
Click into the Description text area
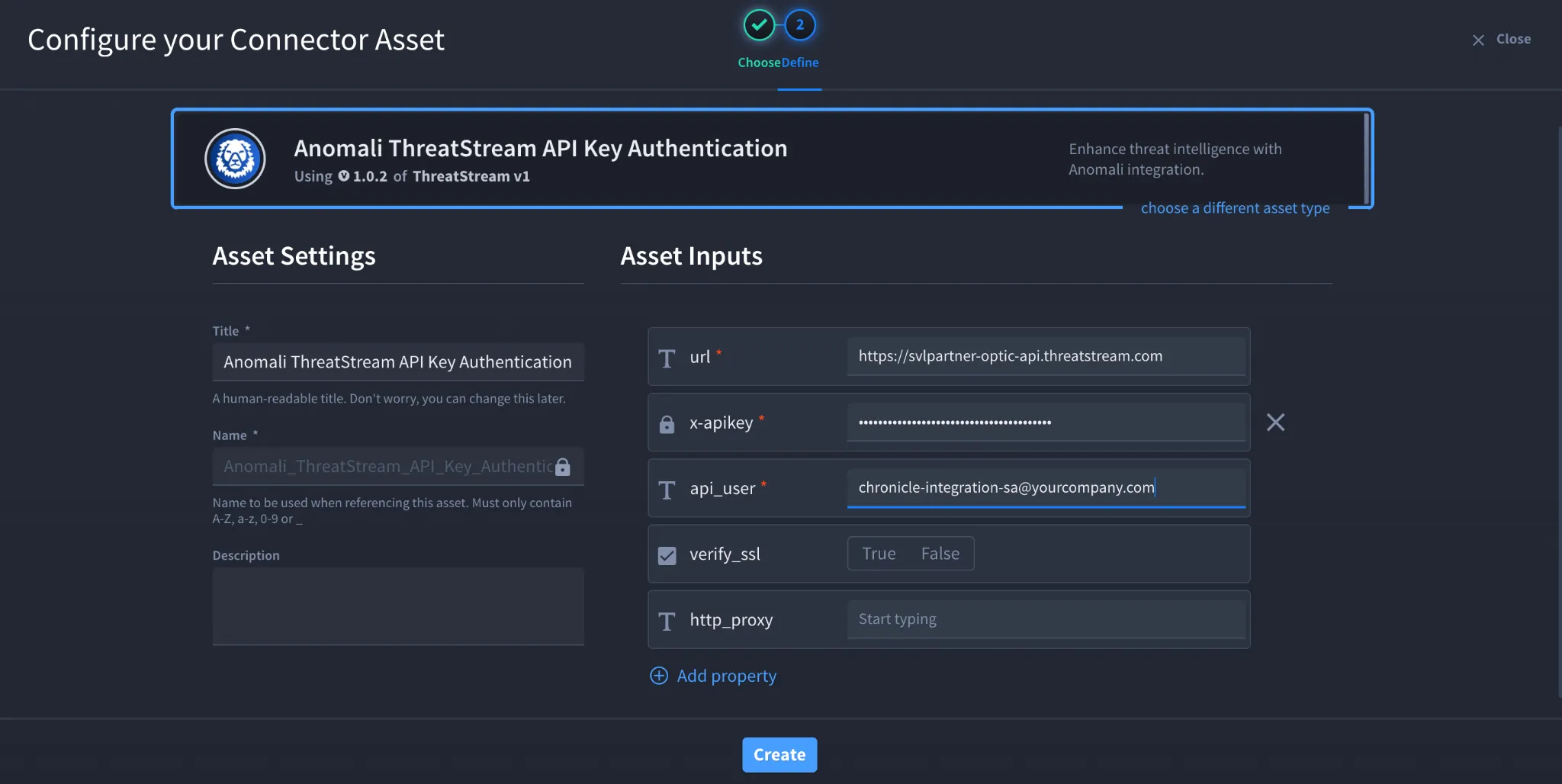[x=398, y=606]
